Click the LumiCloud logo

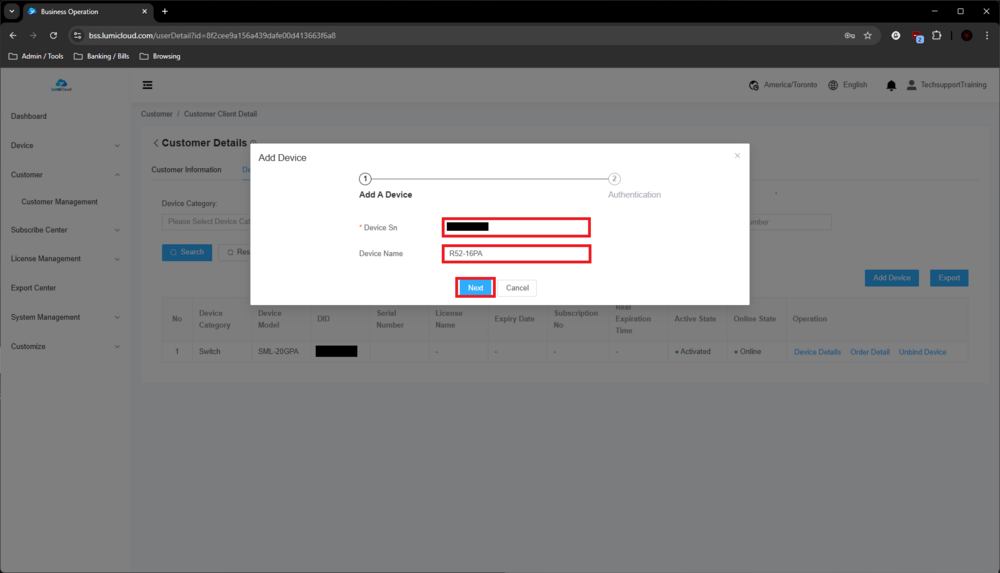[x=61, y=85]
